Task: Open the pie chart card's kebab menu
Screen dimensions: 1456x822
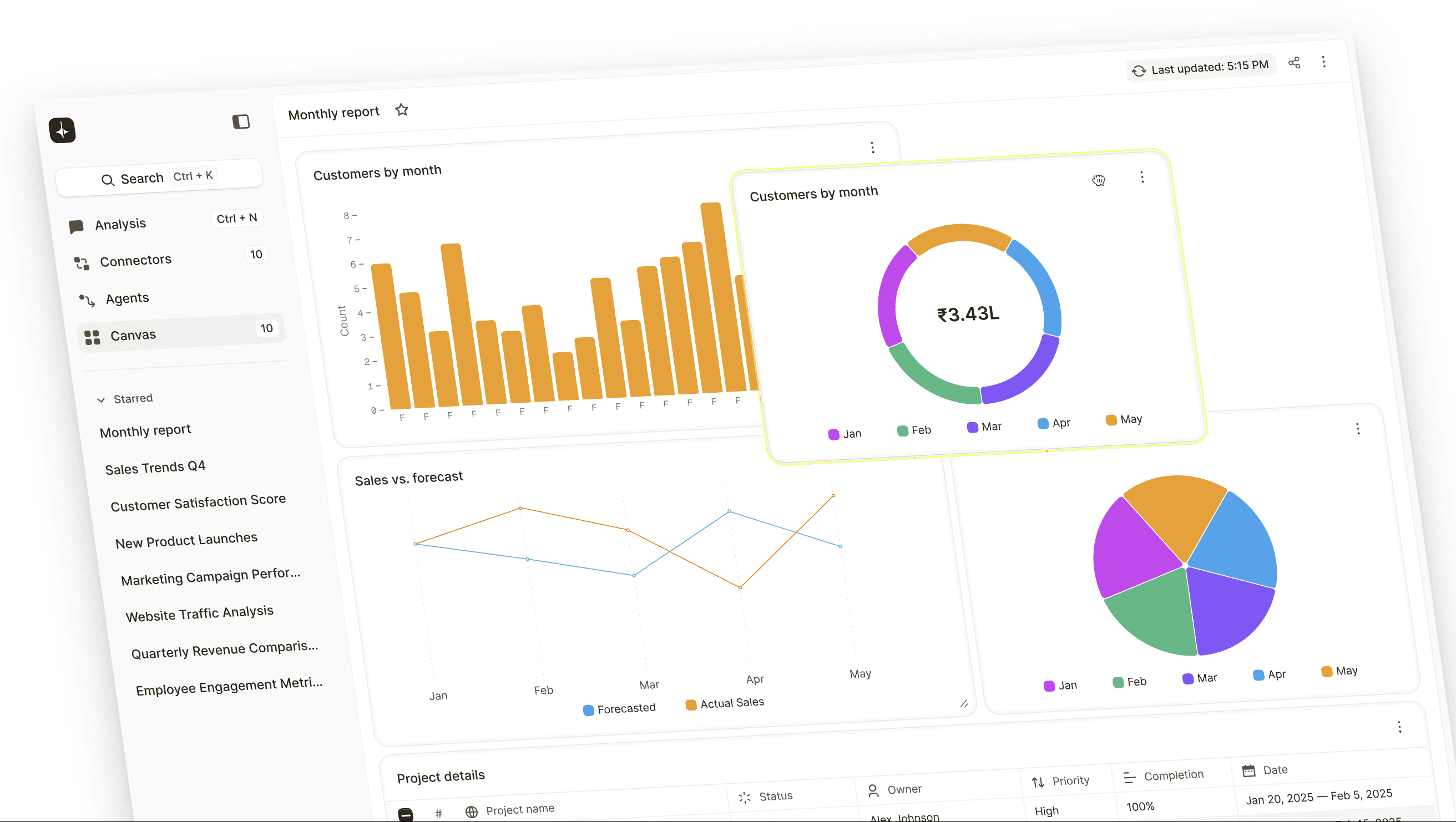Action: pyautogui.click(x=1358, y=429)
